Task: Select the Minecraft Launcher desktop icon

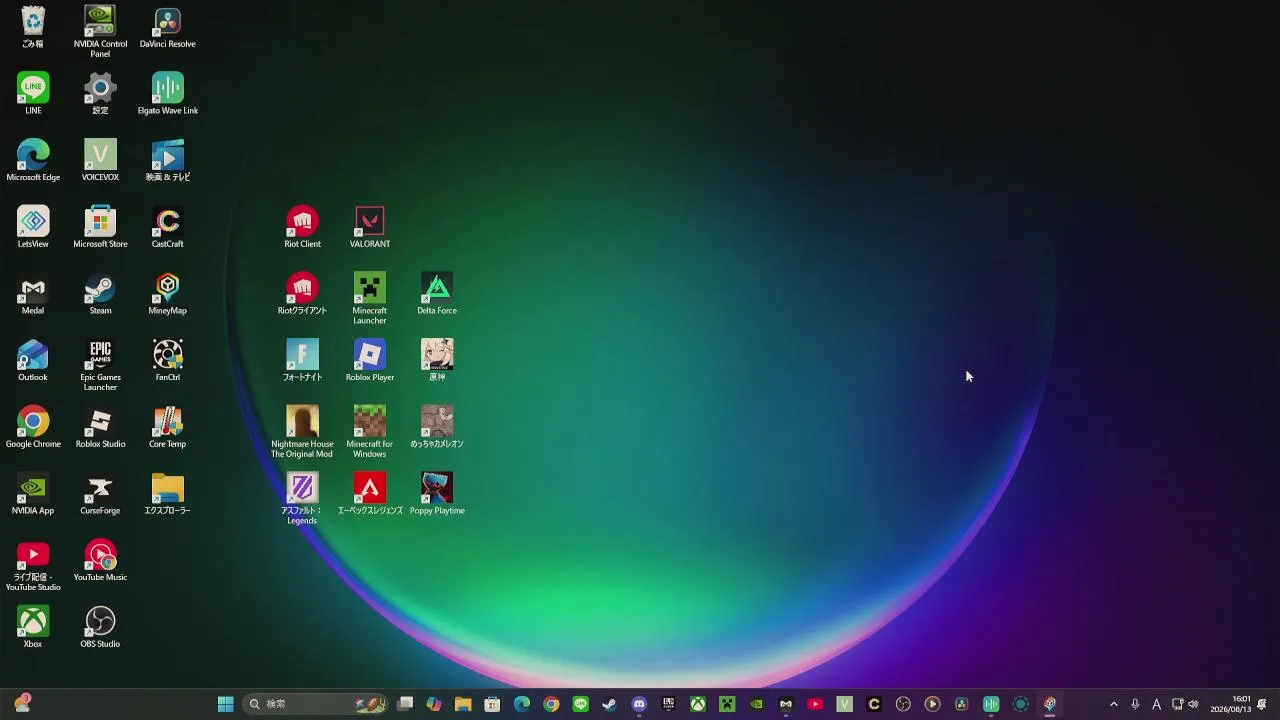Action: 370,298
